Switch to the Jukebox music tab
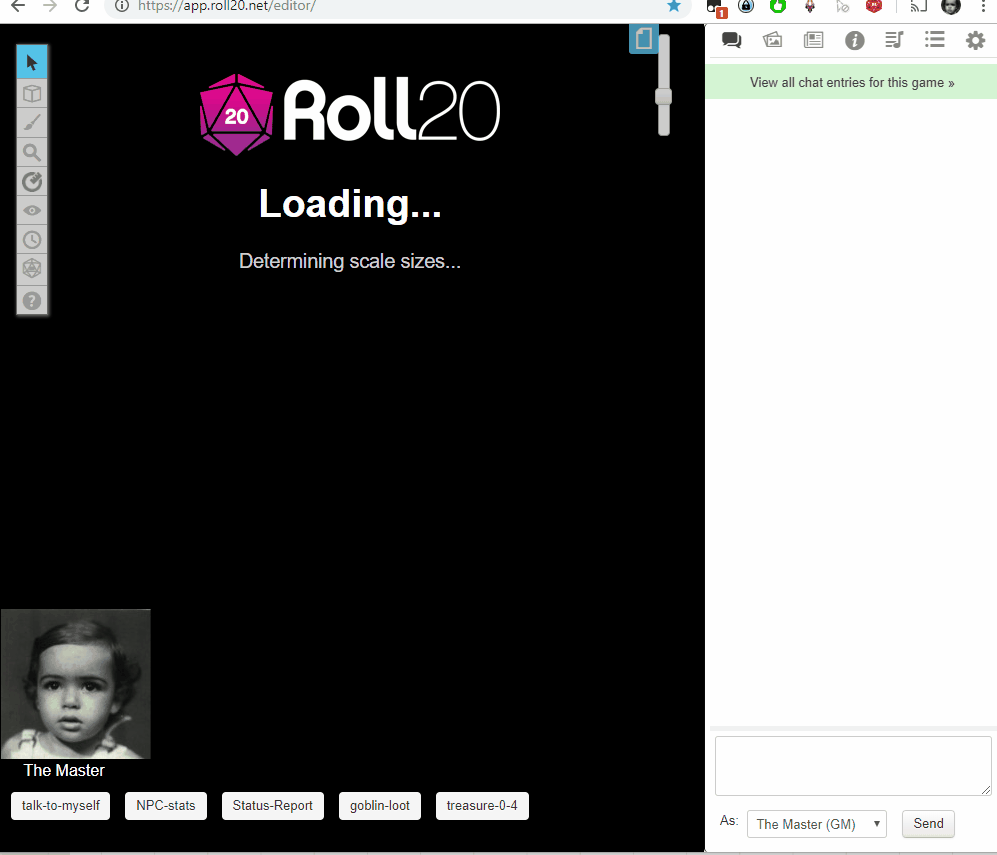This screenshot has width=997, height=855. [x=894, y=41]
